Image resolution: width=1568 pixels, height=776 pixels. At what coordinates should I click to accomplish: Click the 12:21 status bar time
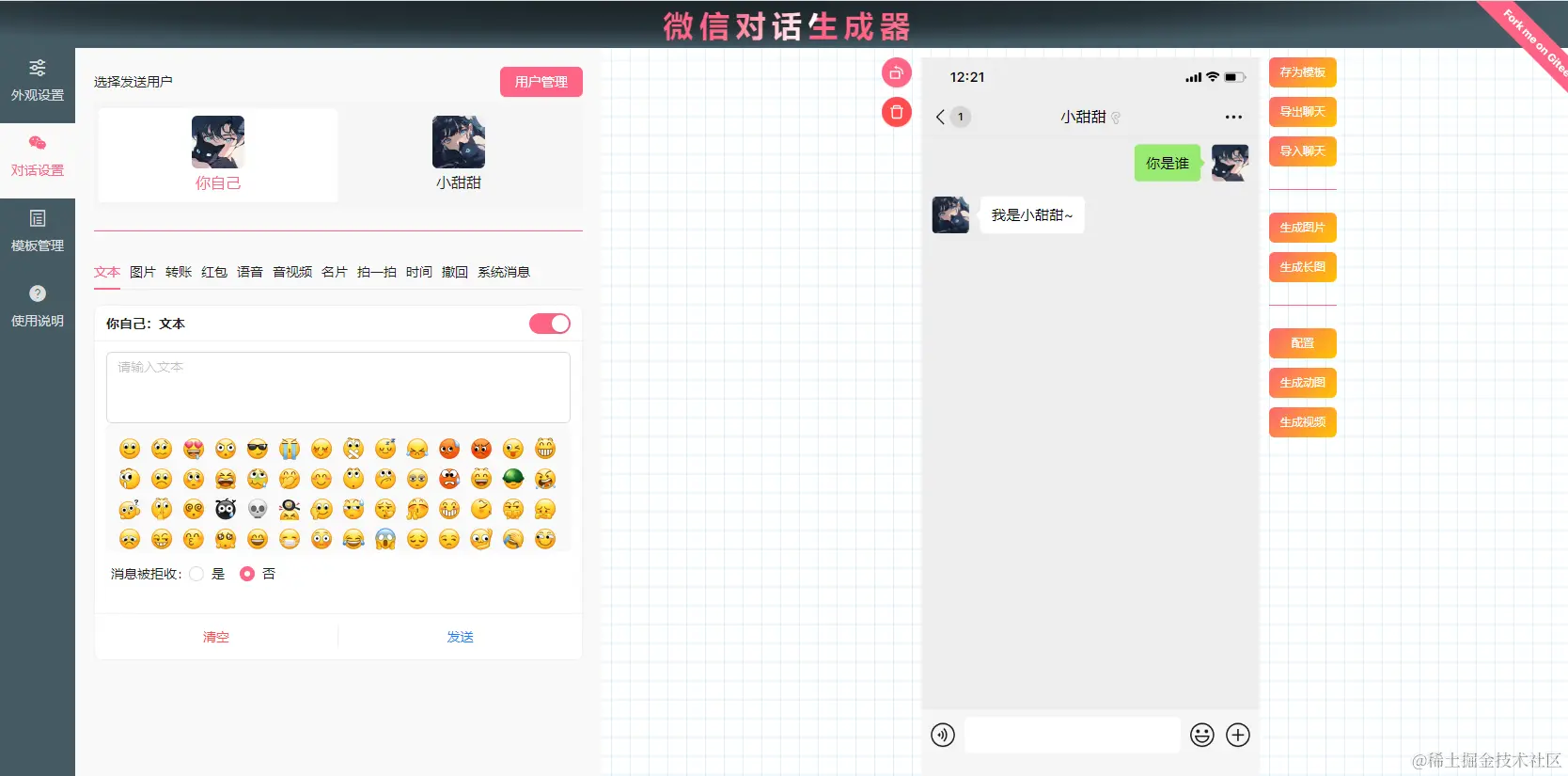tap(967, 77)
